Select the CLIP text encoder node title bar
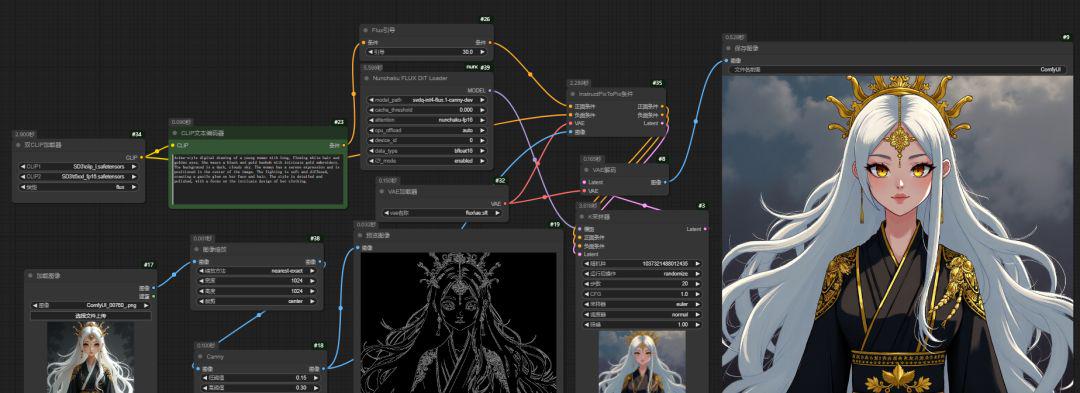 pos(257,133)
